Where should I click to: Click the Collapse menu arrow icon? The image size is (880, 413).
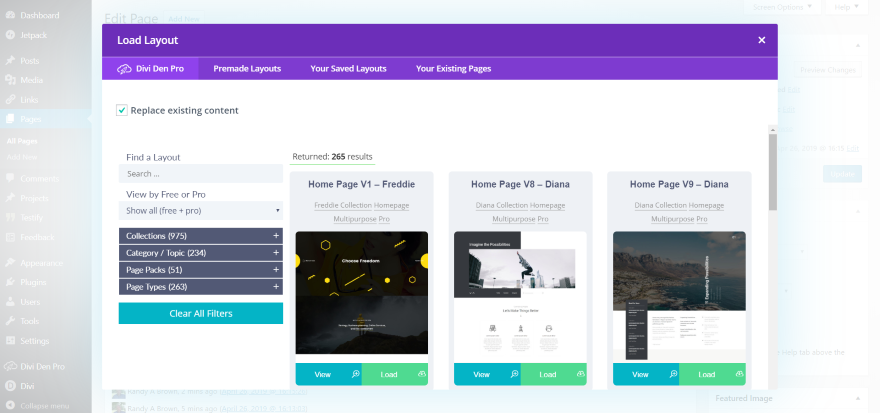tap(10, 406)
